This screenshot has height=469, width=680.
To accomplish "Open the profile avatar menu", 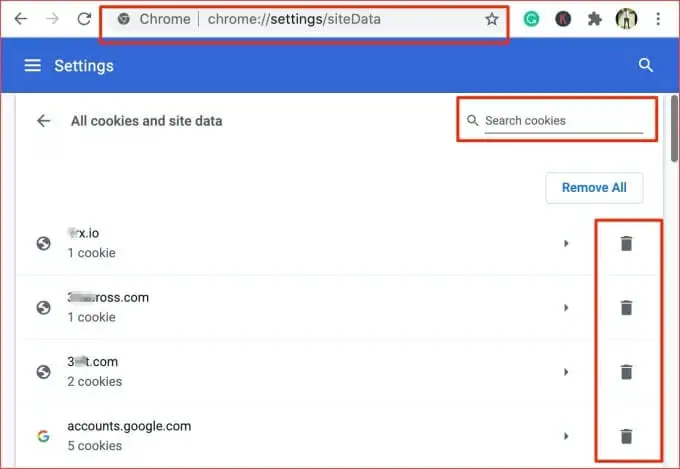I will click(x=626, y=19).
